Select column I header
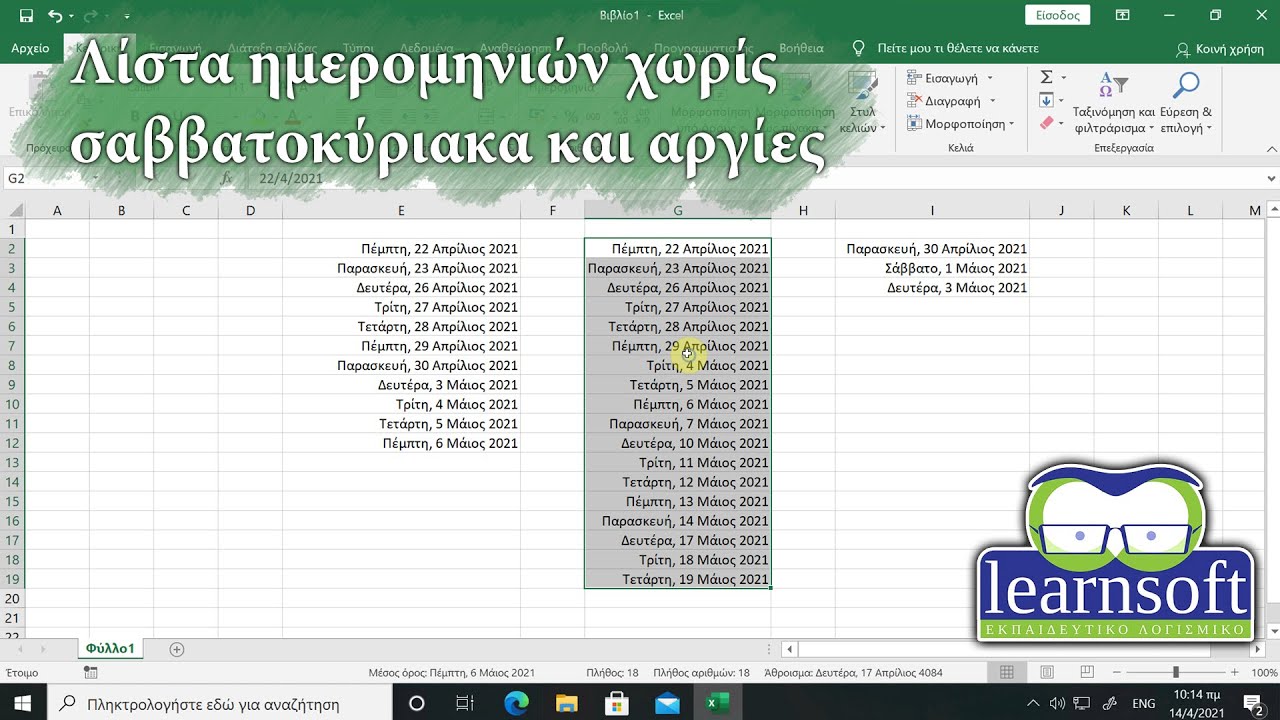Screen dimensions: 1280x720 pos(932,210)
